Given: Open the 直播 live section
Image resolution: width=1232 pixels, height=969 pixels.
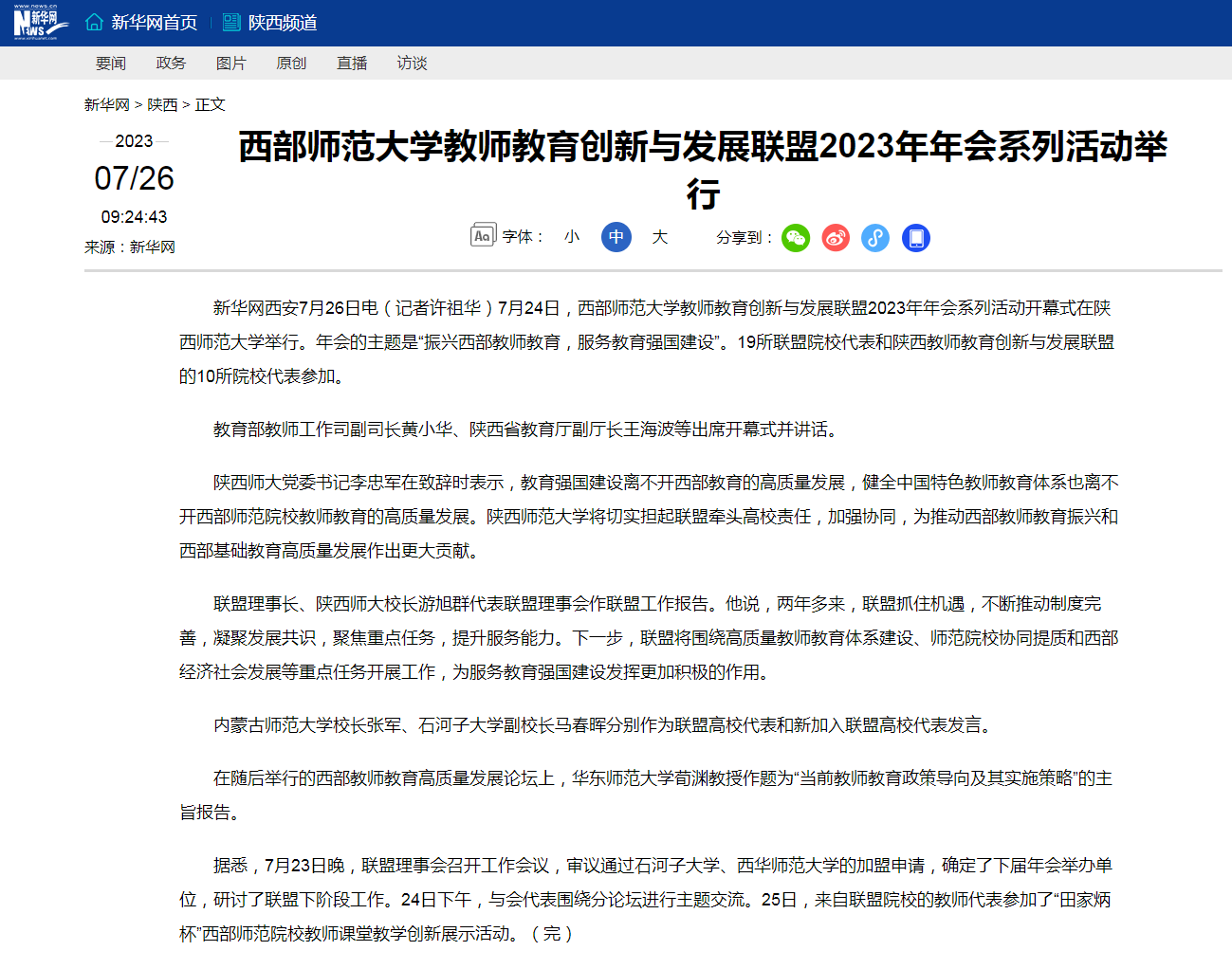Looking at the screenshot, I should coord(352,64).
